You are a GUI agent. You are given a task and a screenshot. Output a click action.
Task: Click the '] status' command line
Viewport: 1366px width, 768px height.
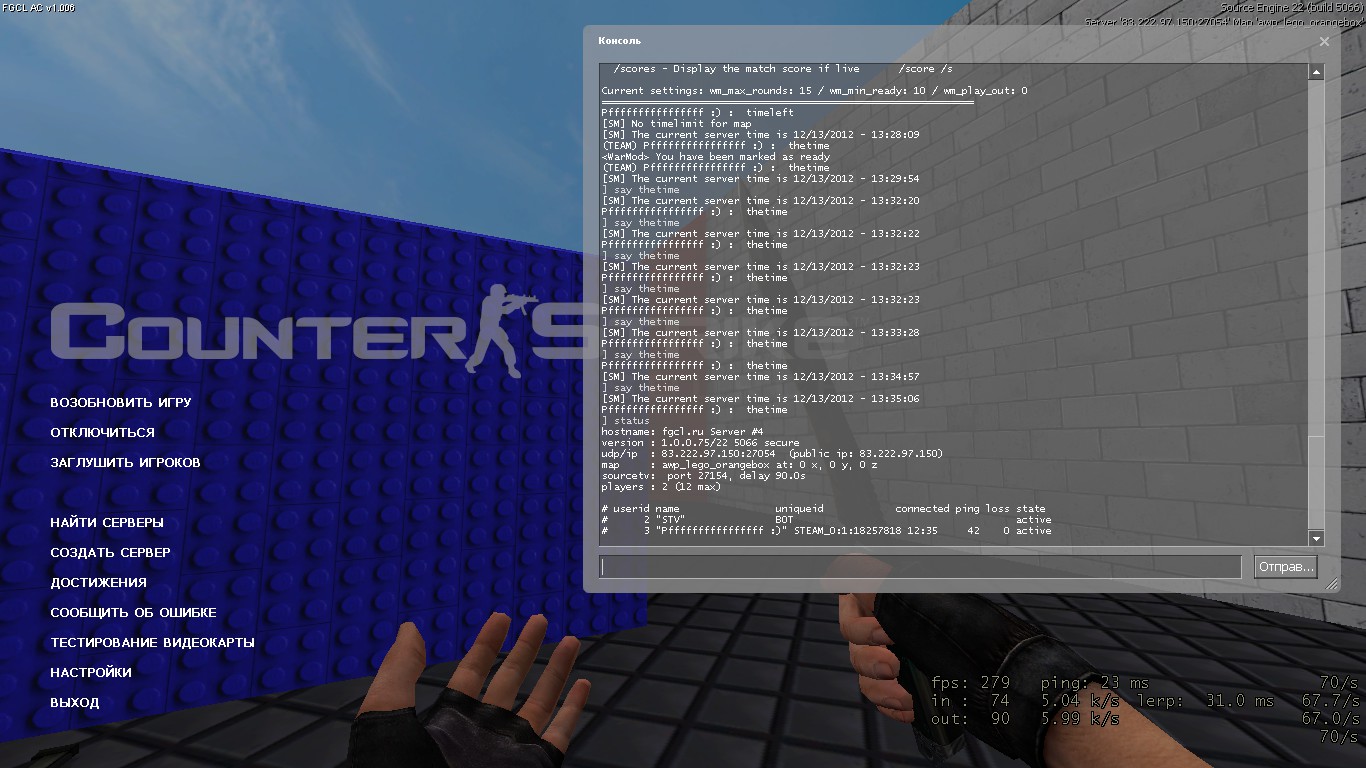(x=625, y=421)
